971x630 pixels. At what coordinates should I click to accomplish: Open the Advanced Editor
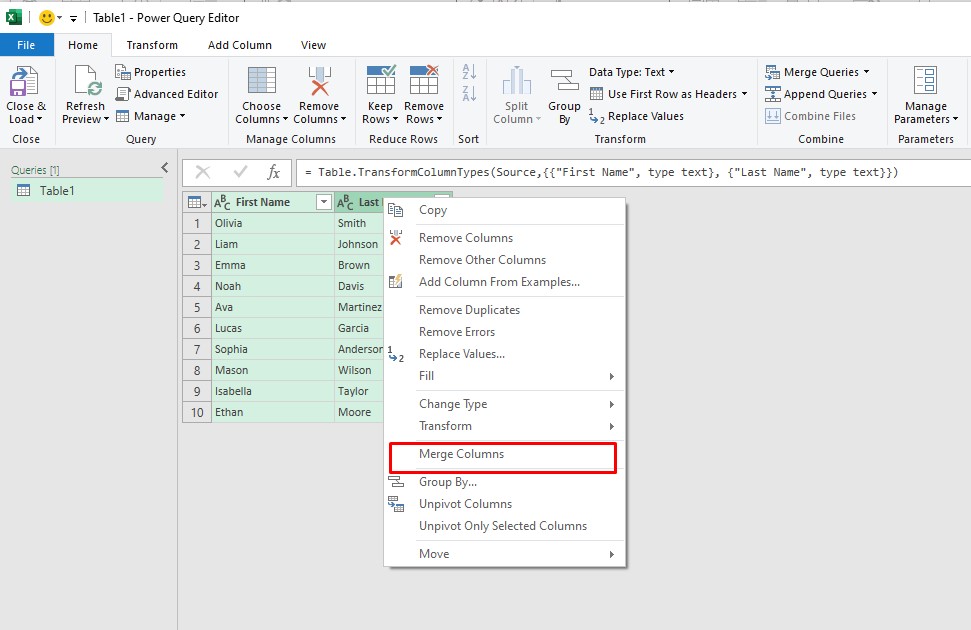[167, 94]
